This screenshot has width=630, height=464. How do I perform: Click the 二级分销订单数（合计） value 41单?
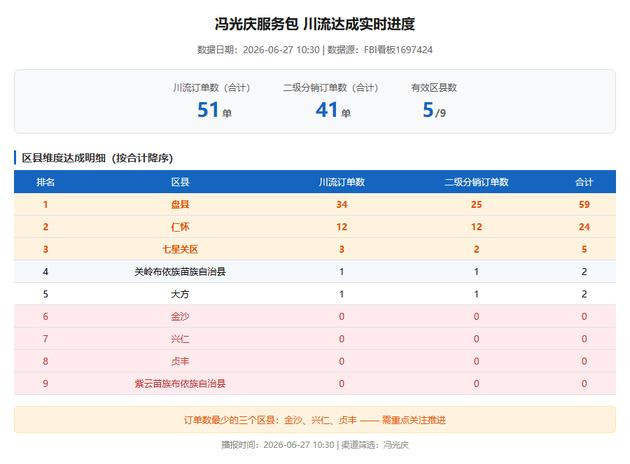333,110
